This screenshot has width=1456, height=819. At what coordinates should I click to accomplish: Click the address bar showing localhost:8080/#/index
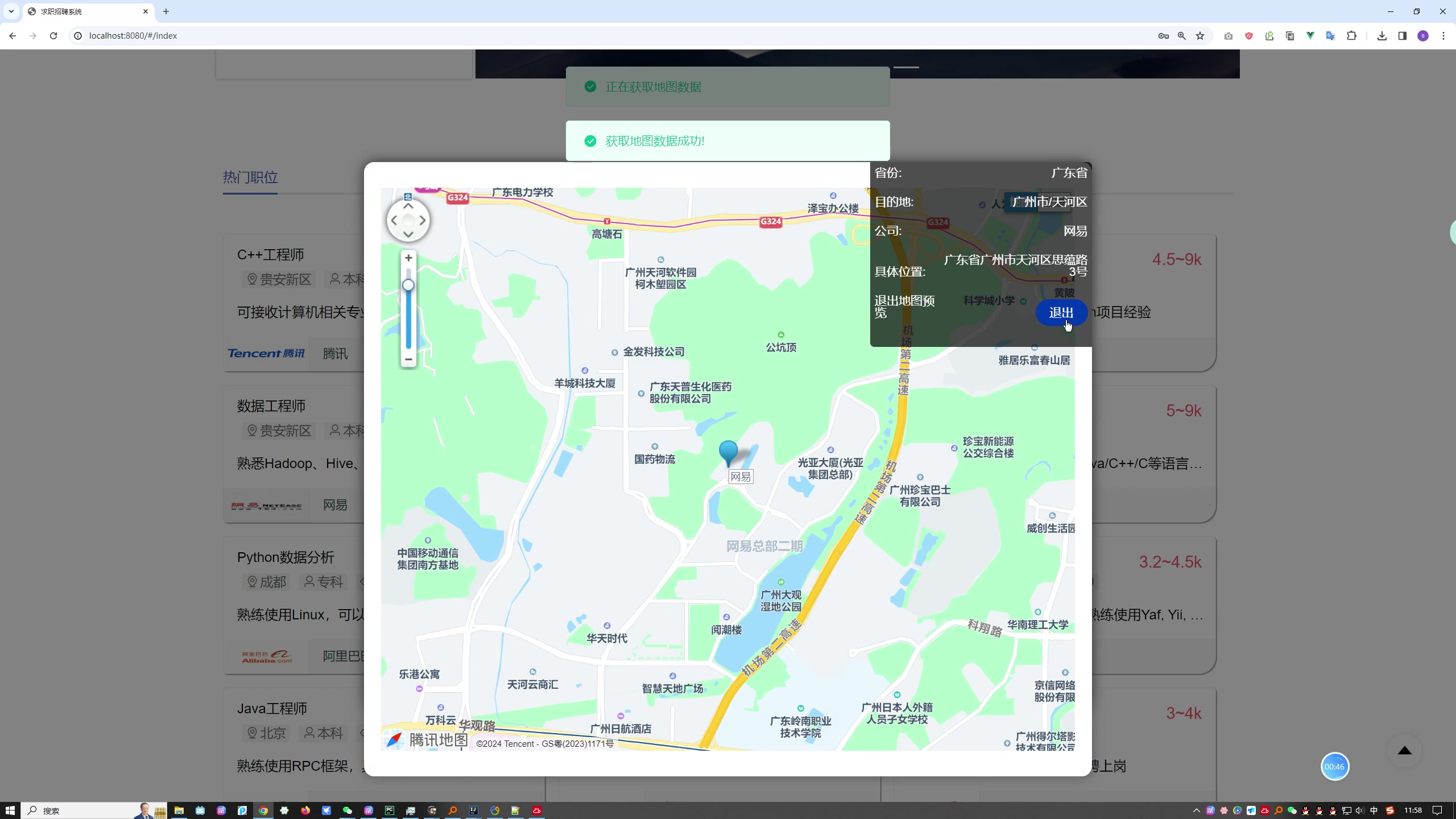(x=133, y=35)
